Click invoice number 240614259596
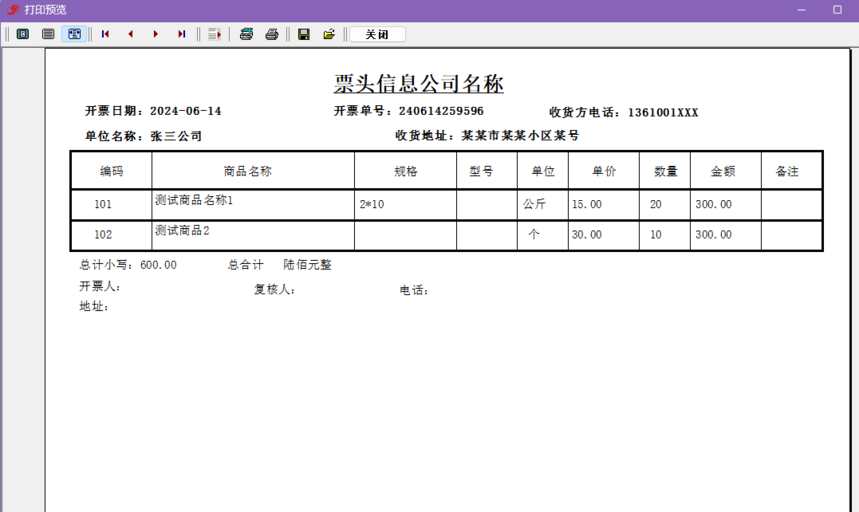This screenshot has width=859, height=512. point(441,111)
